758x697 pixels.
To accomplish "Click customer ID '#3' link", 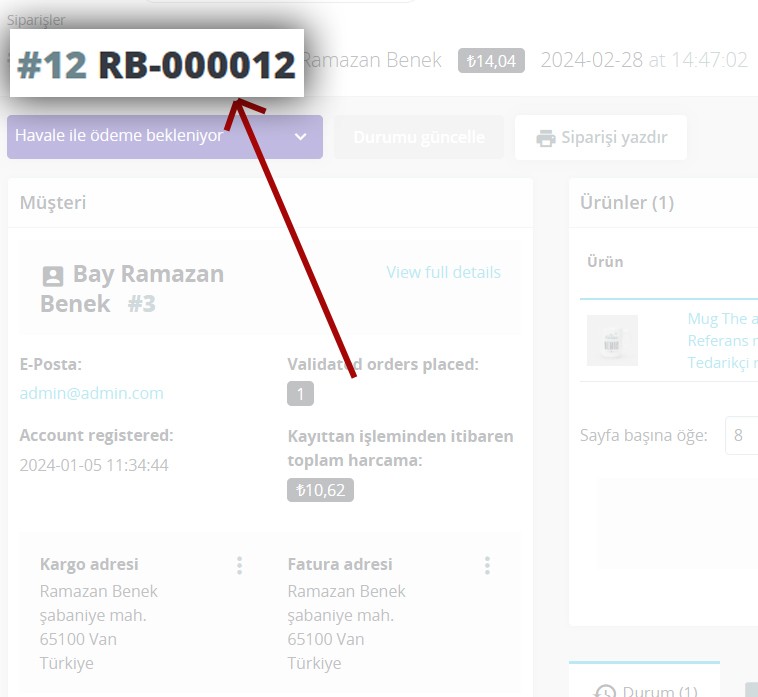I will click(141, 304).
